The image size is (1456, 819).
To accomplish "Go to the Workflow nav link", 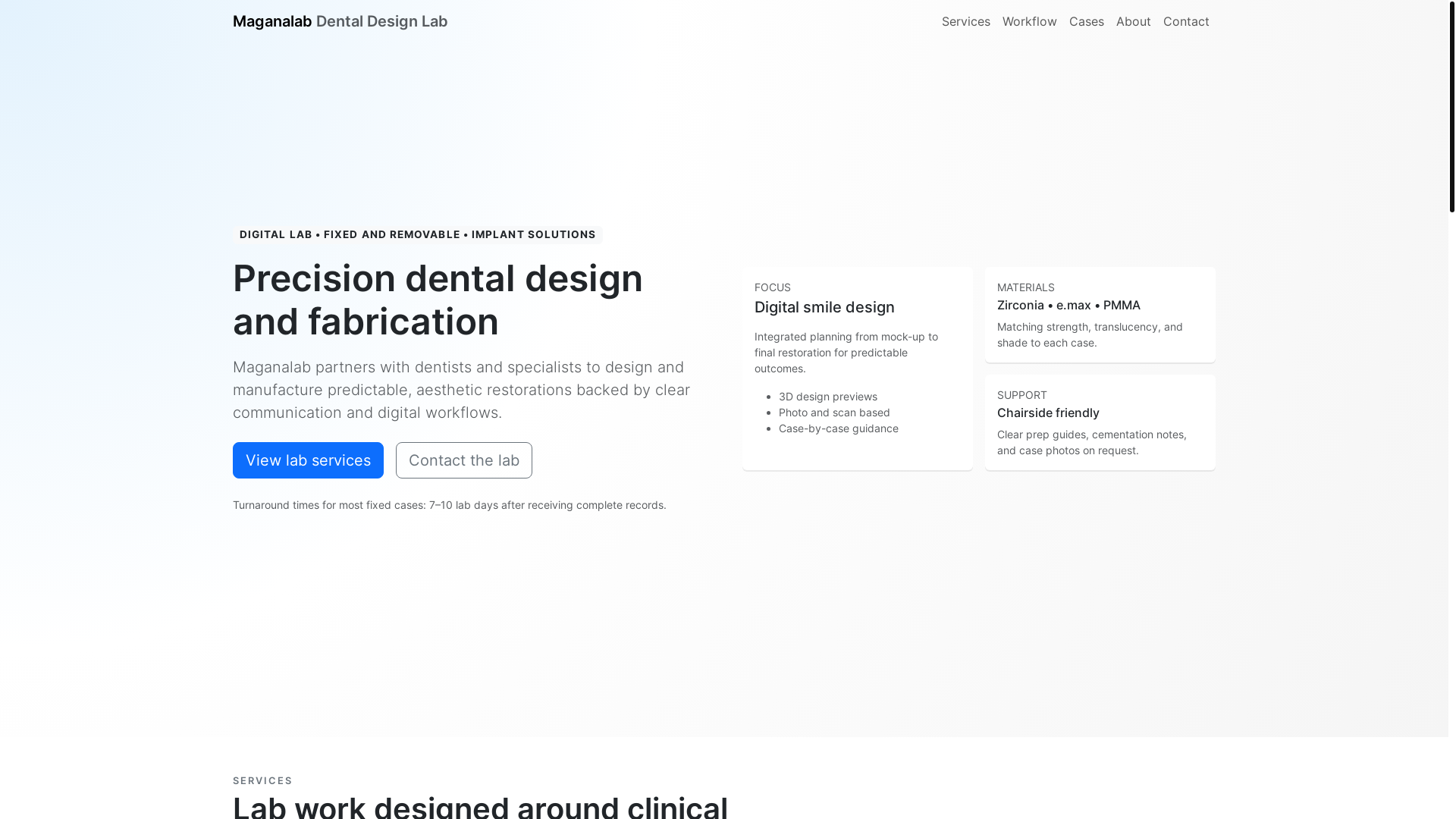I will coord(1029,21).
